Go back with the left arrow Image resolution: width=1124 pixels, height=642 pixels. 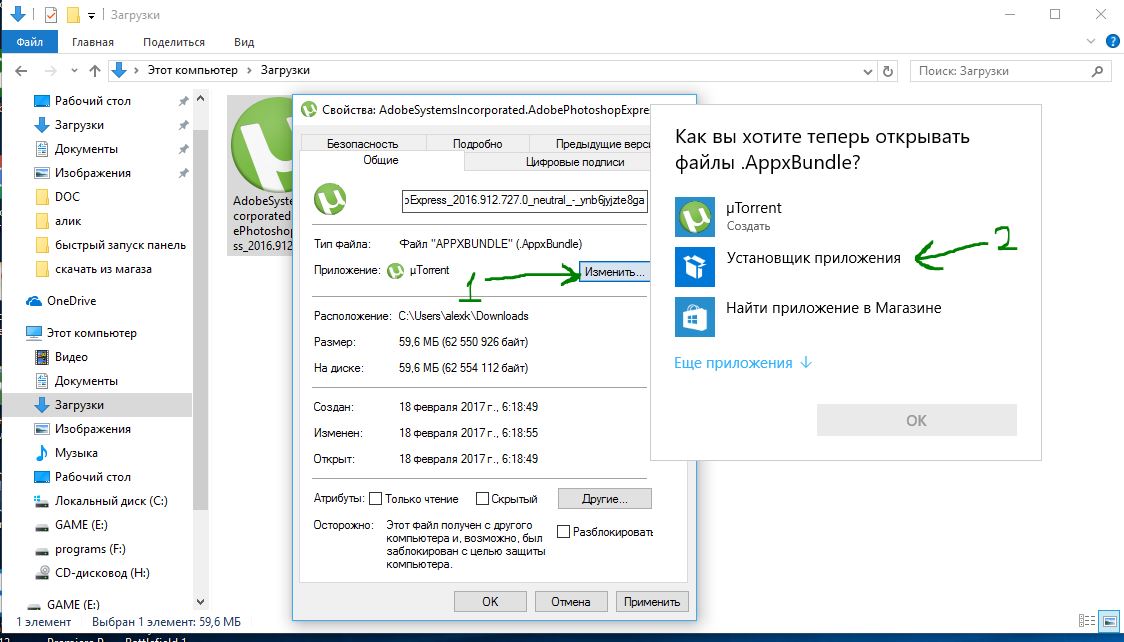(22, 71)
